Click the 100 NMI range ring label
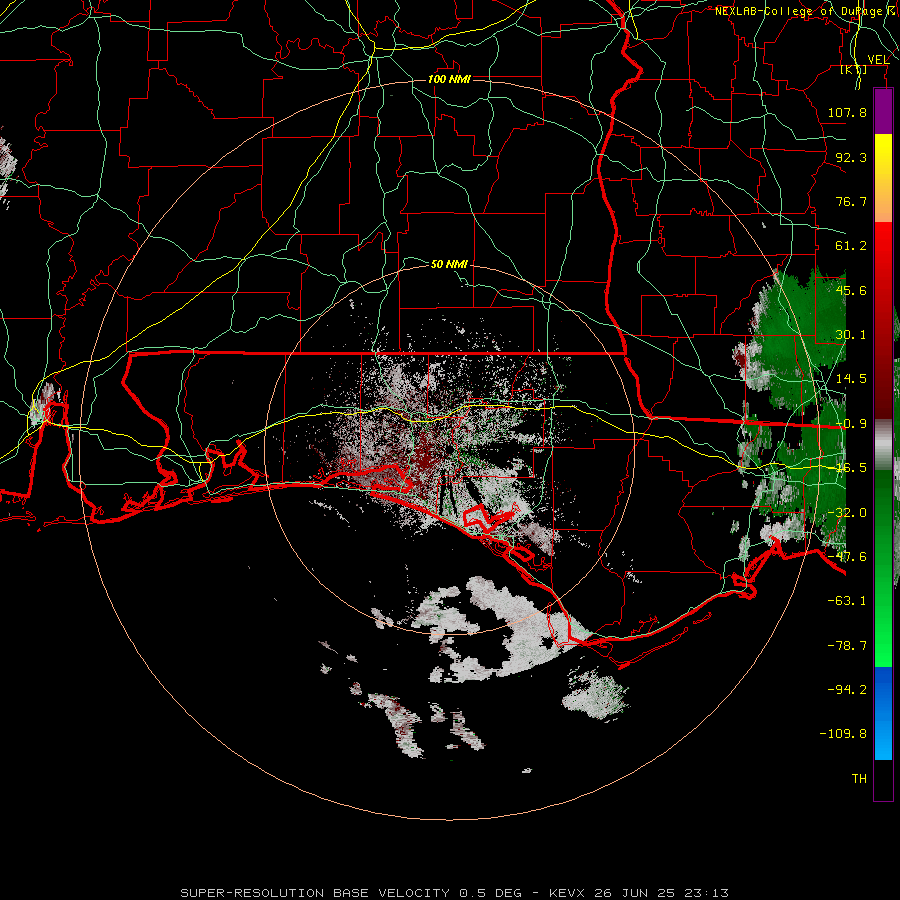The height and width of the screenshot is (900, 900). point(449,79)
